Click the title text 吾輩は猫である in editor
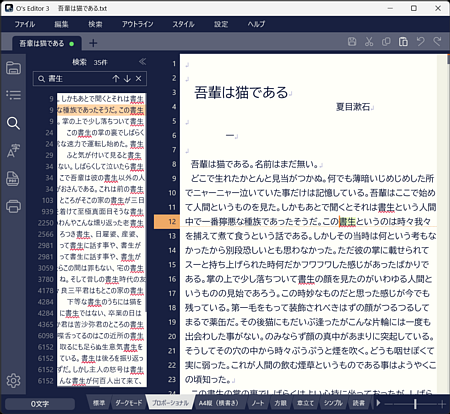This screenshot has height=414, width=450. [x=241, y=92]
